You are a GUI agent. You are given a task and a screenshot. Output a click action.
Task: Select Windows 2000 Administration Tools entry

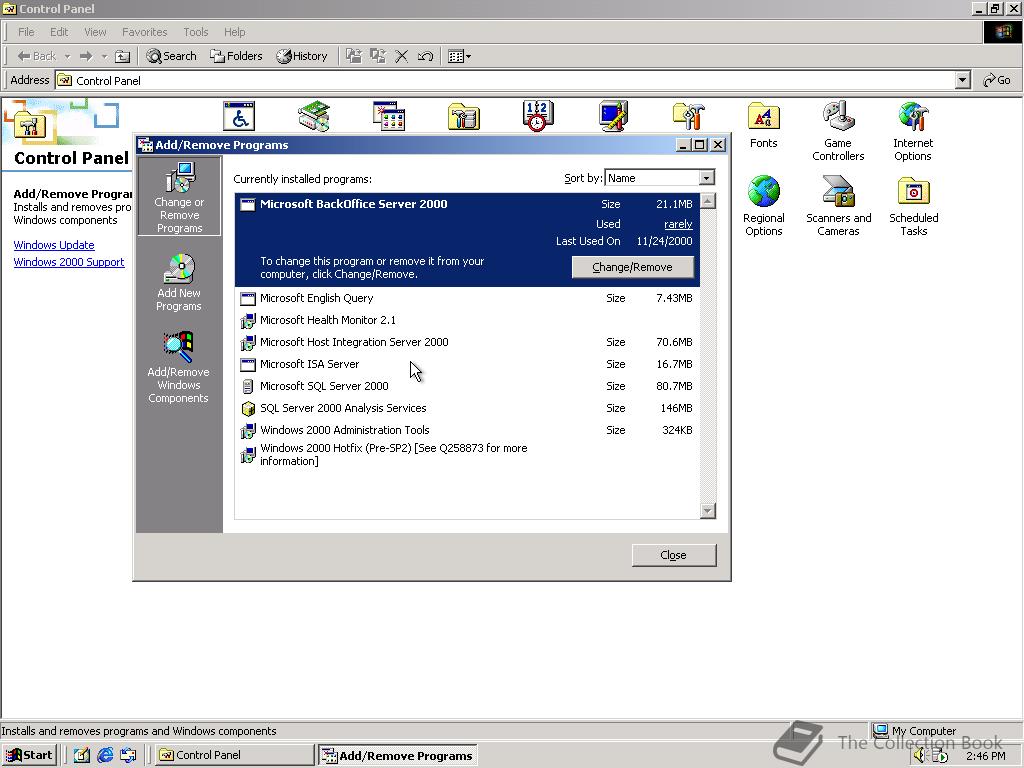[x=467, y=430]
